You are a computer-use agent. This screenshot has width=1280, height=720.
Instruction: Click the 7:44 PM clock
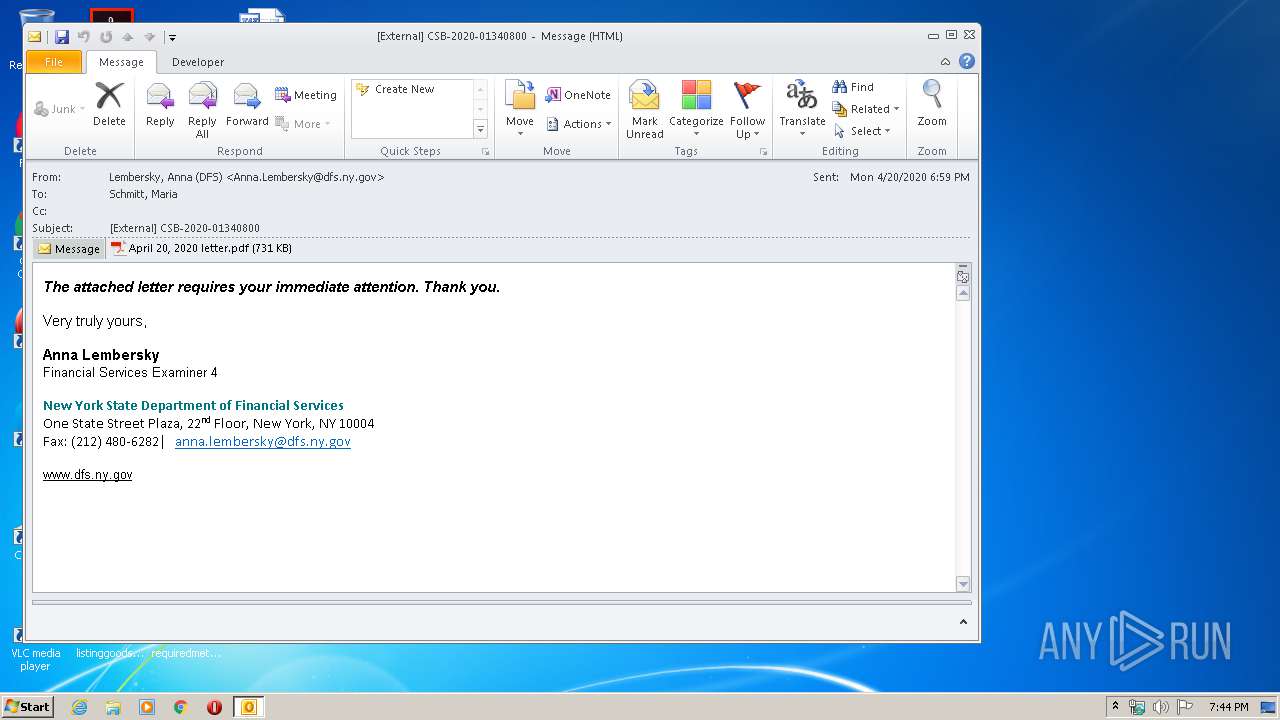coord(1228,707)
